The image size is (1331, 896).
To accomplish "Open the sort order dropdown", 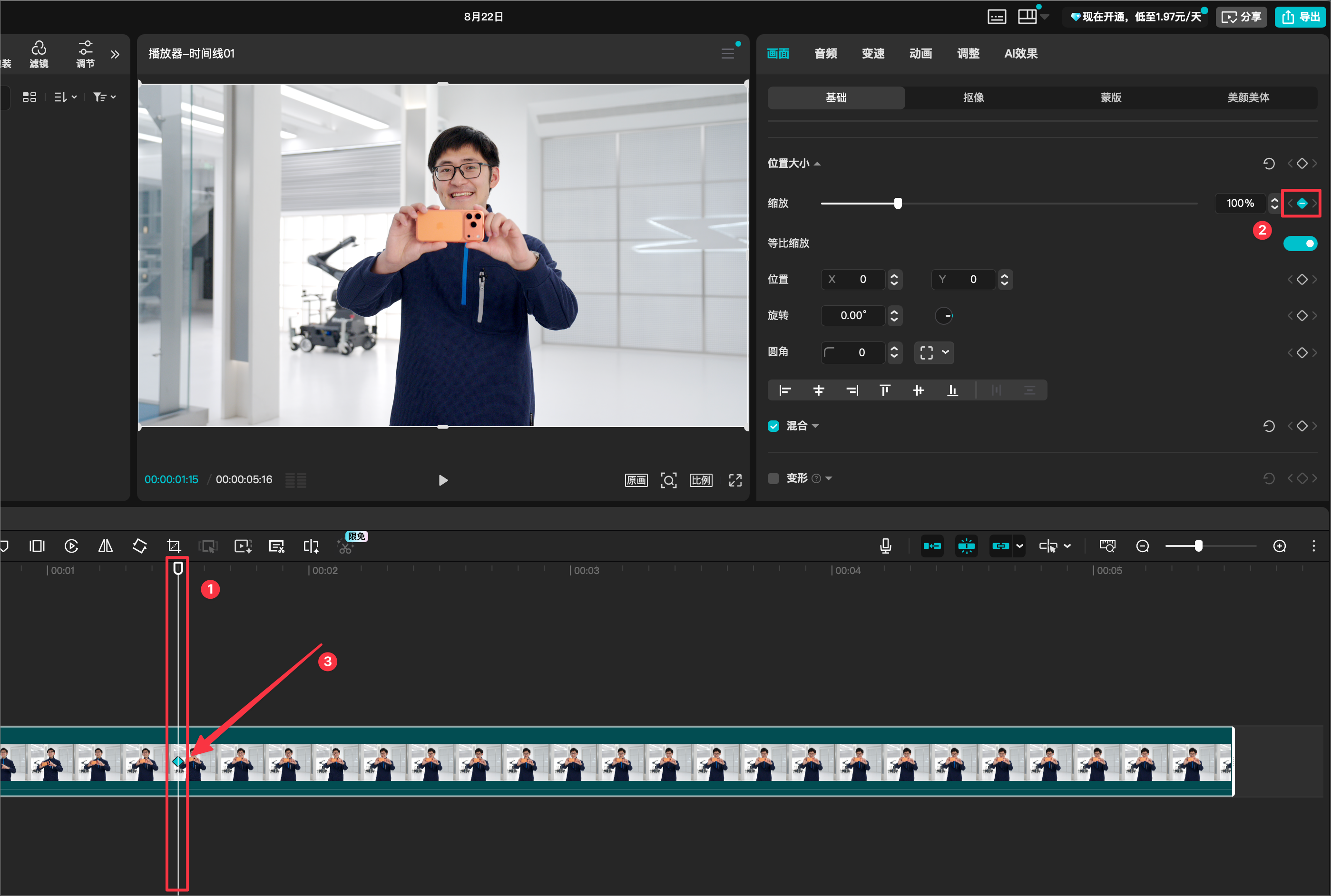I will 65,97.
